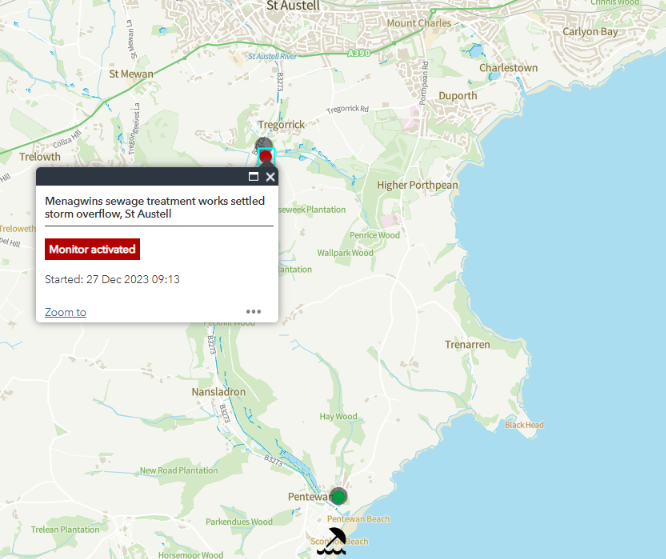Close the Menagwins popup window
This screenshot has height=559, width=666.
270,177
